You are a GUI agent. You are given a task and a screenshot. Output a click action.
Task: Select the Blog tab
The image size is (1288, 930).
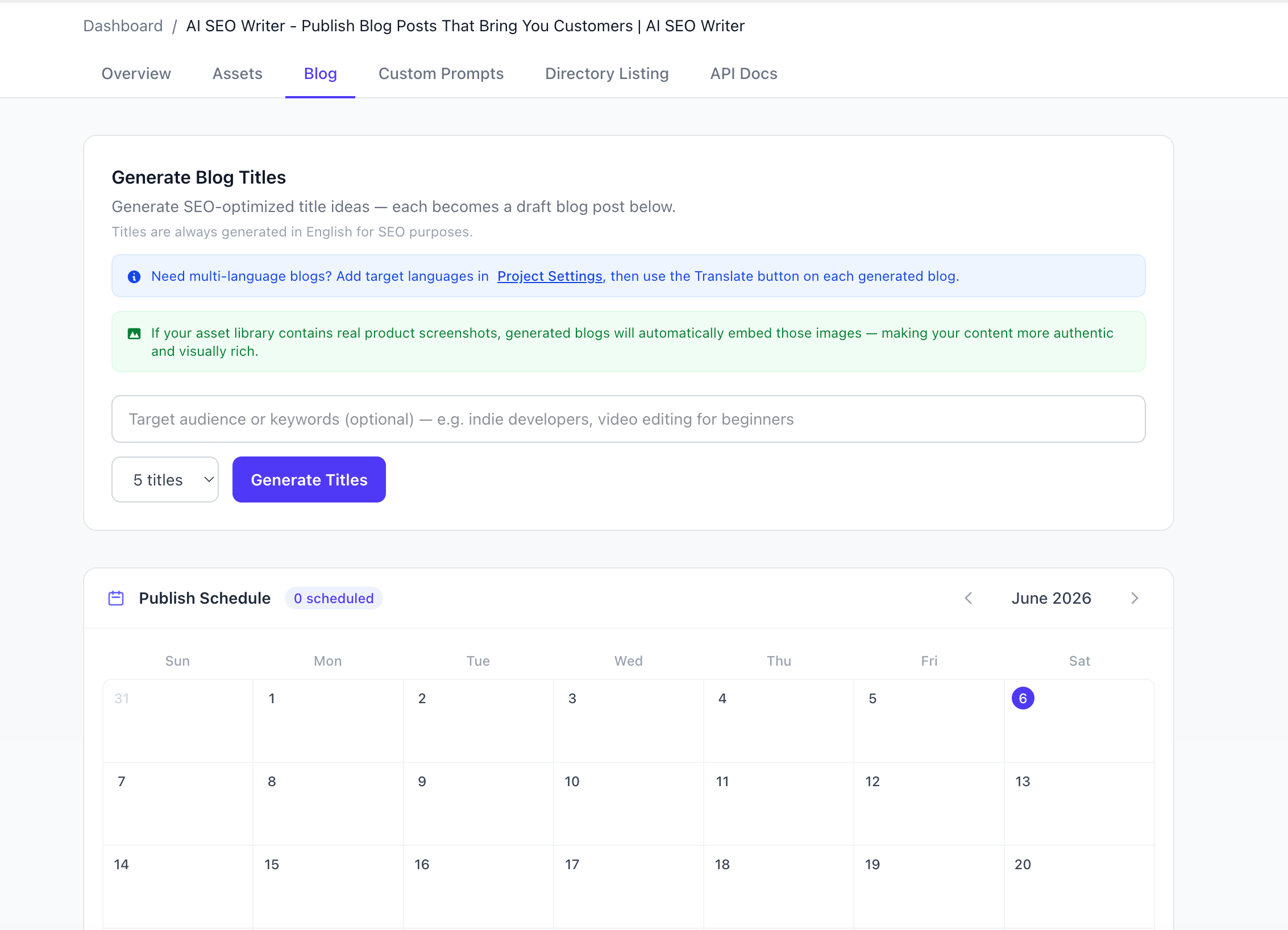coord(321,74)
